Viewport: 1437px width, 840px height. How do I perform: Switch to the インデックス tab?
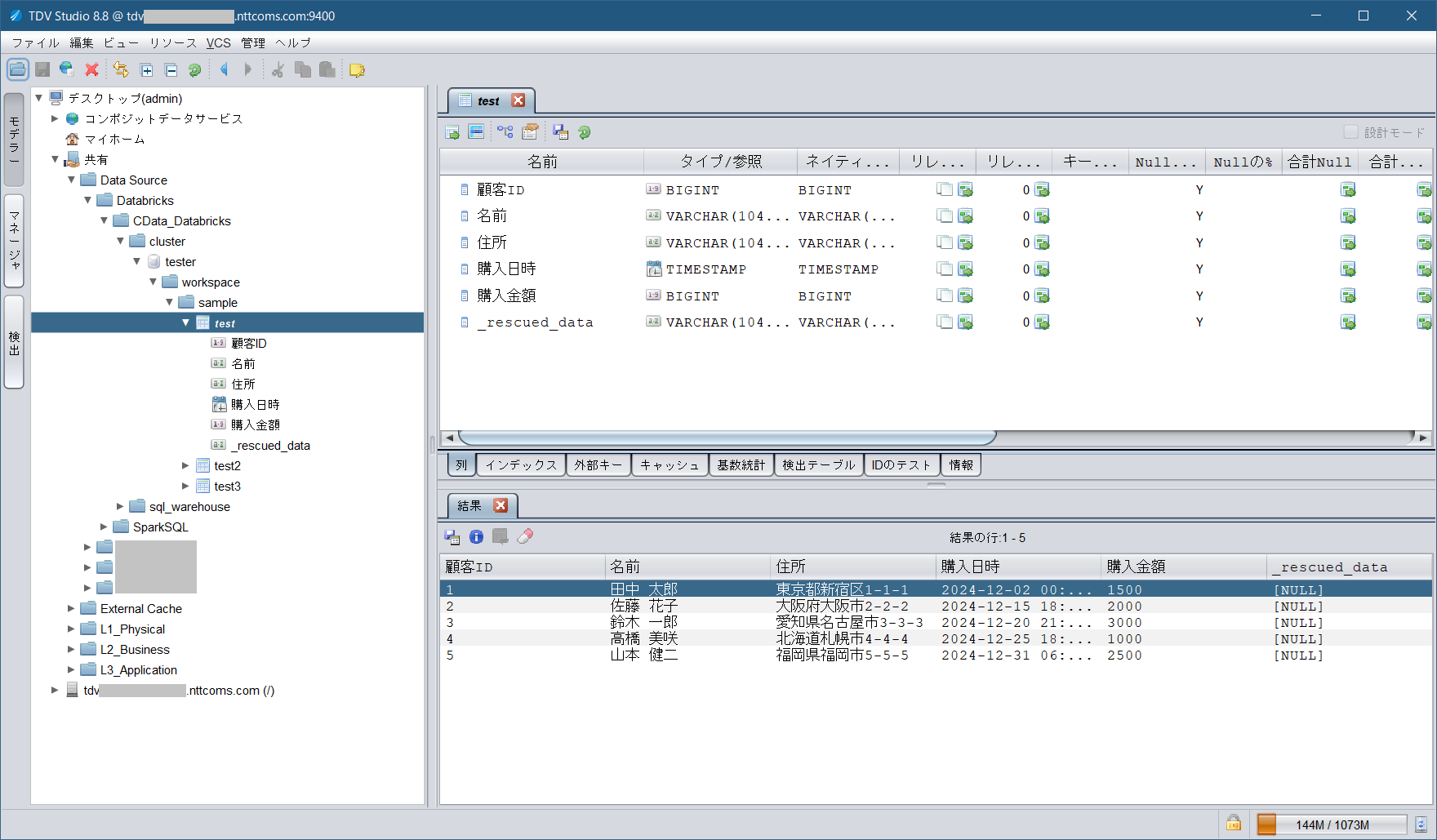[521, 464]
